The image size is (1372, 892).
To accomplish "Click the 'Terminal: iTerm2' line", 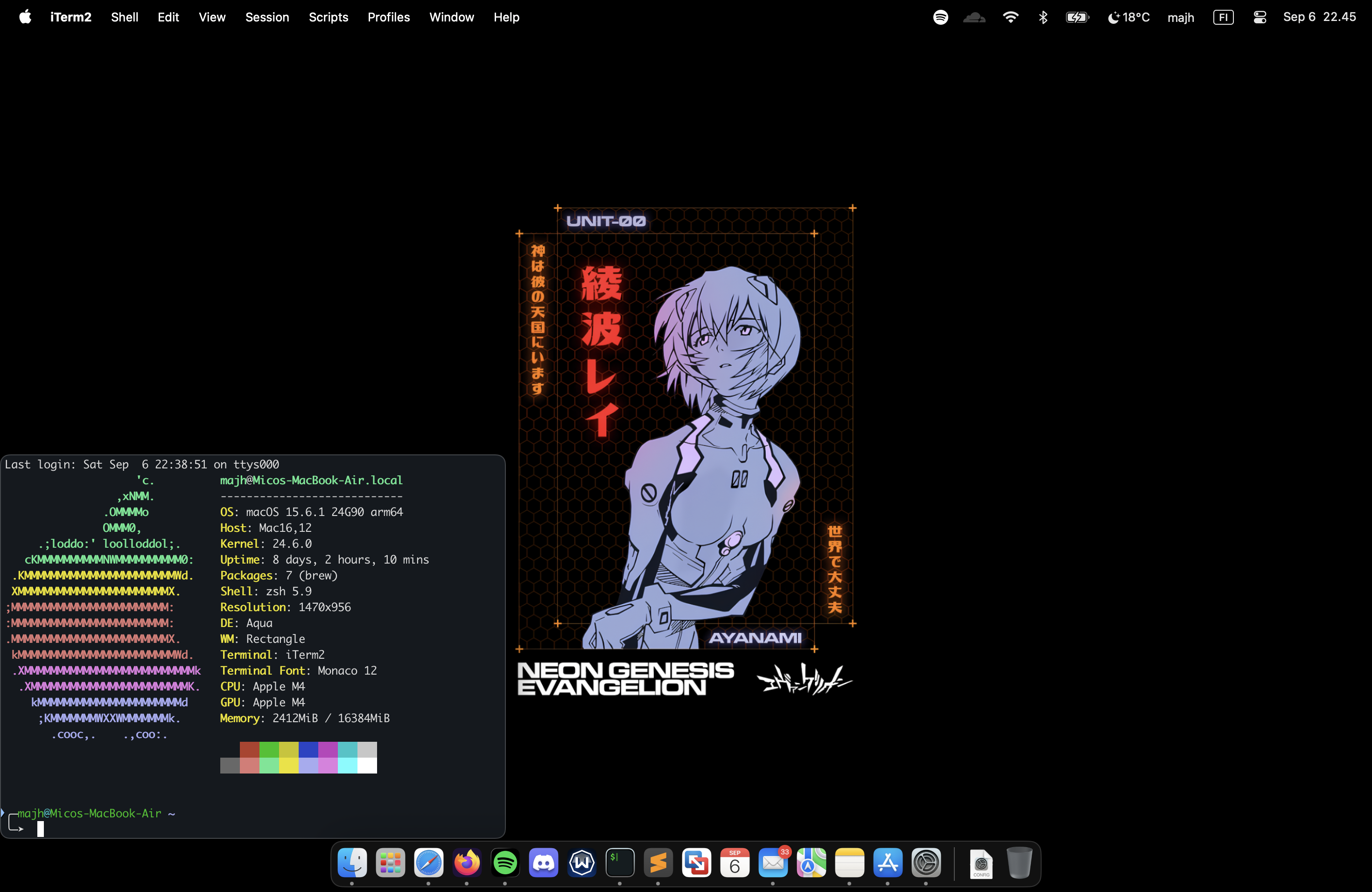I will coord(272,655).
